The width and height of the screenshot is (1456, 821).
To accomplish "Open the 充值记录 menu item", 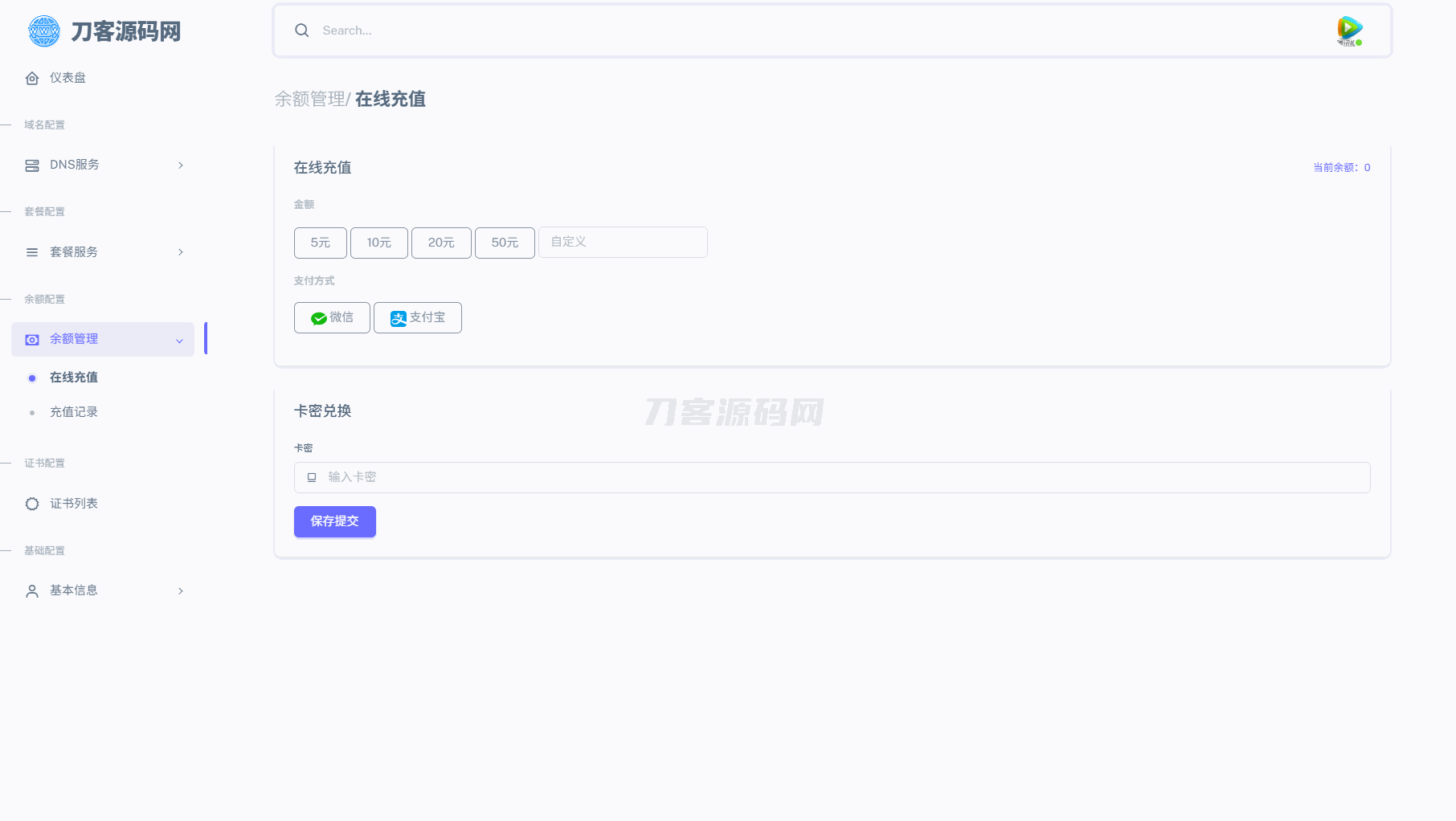I will click(x=74, y=412).
